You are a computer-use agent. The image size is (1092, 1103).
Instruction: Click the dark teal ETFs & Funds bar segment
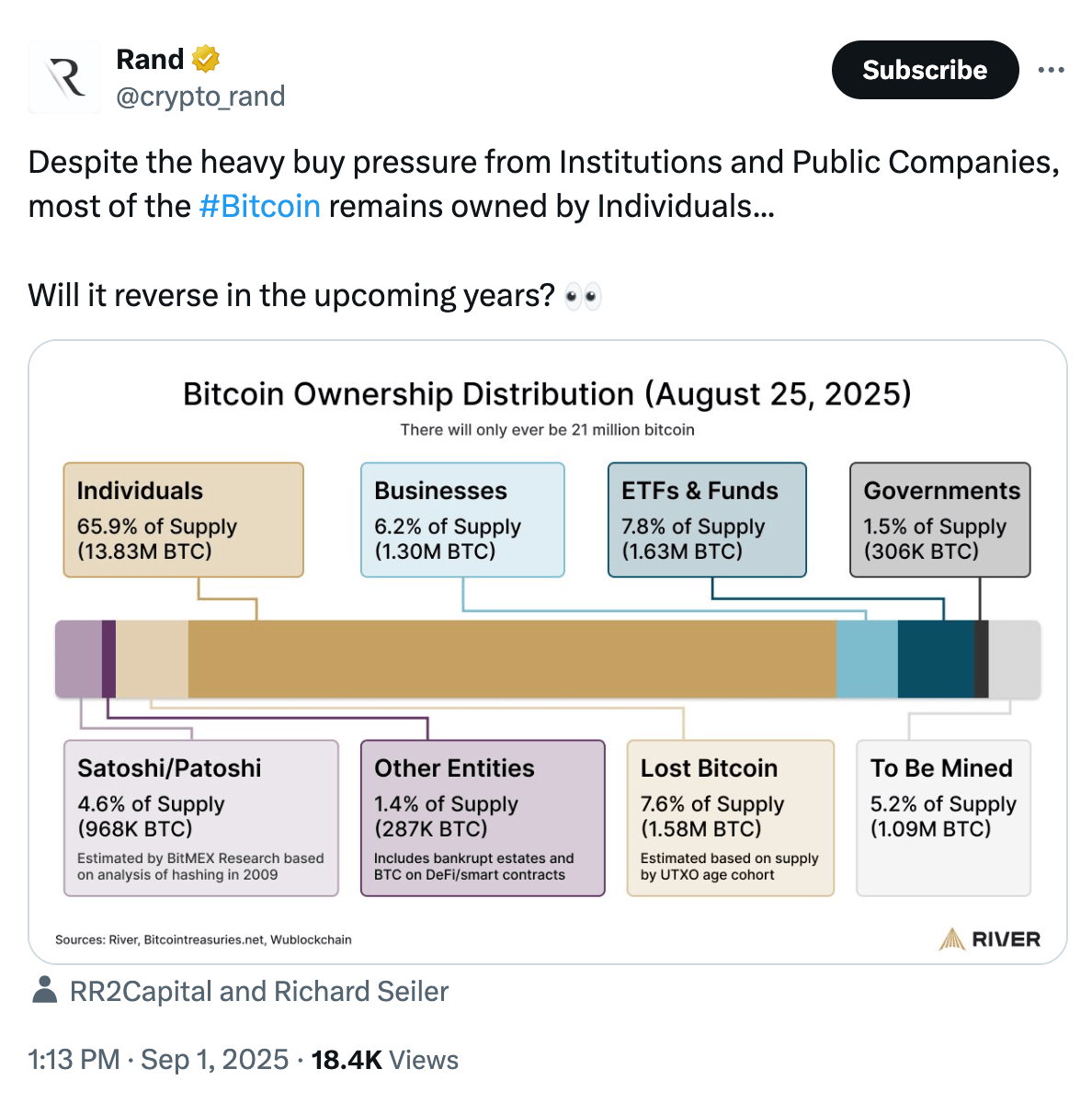point(935,659)
